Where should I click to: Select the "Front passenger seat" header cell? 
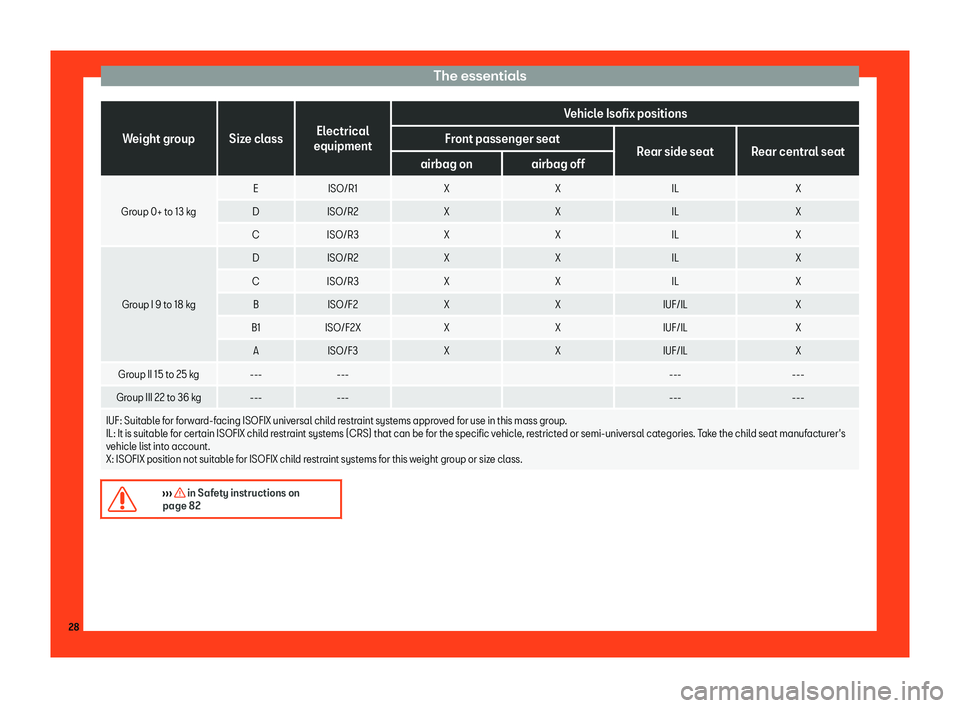[502, 138]
